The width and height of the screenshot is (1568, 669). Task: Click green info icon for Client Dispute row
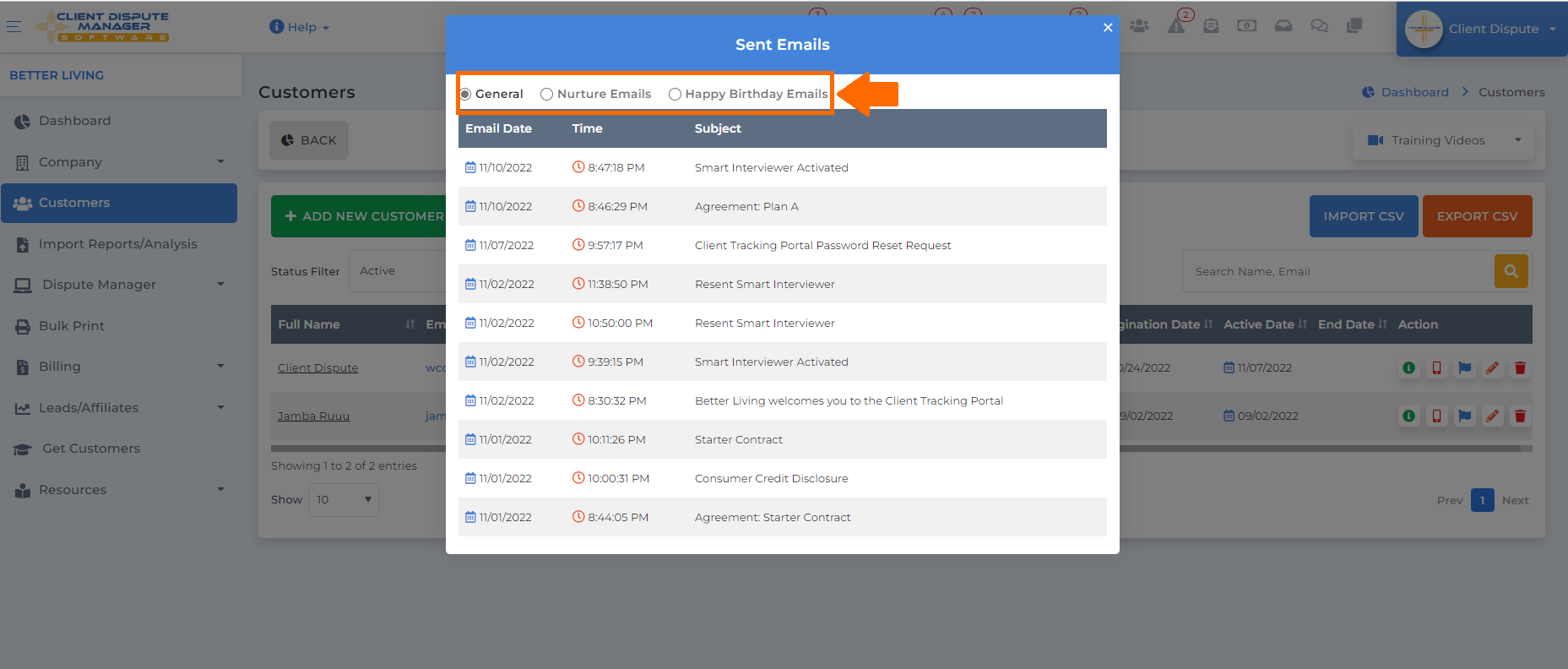[1408, 368]
